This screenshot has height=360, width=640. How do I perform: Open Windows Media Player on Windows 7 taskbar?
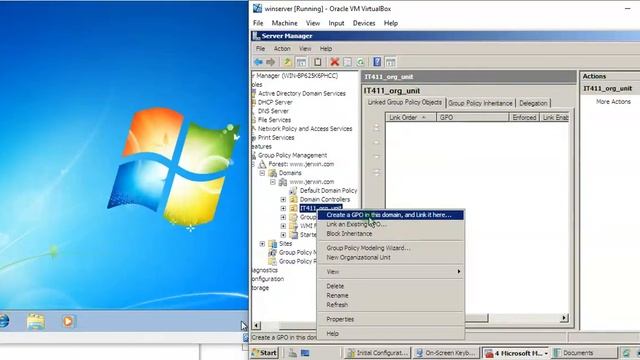(x=68, y=322)
